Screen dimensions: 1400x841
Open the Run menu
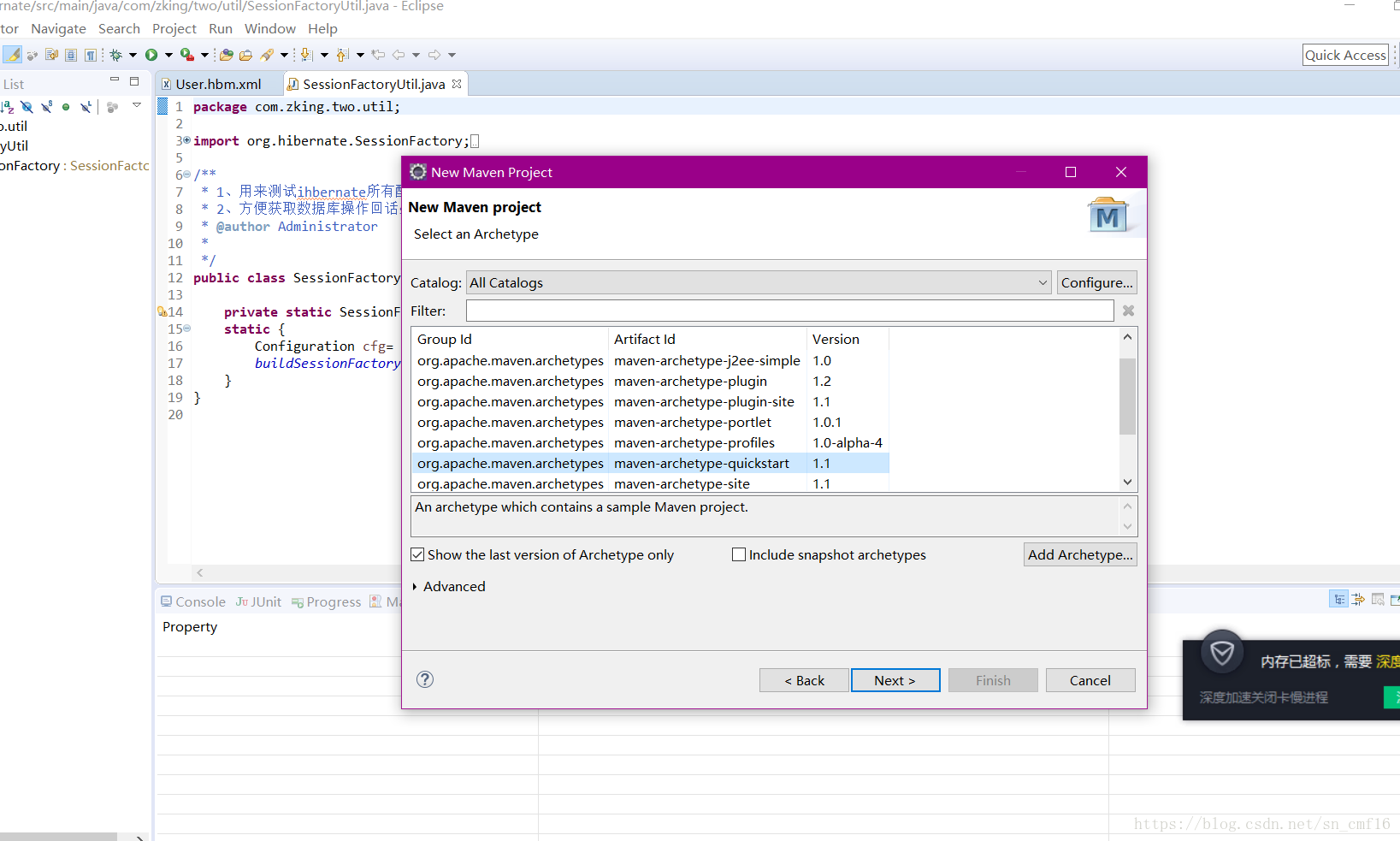click(221, 28)
